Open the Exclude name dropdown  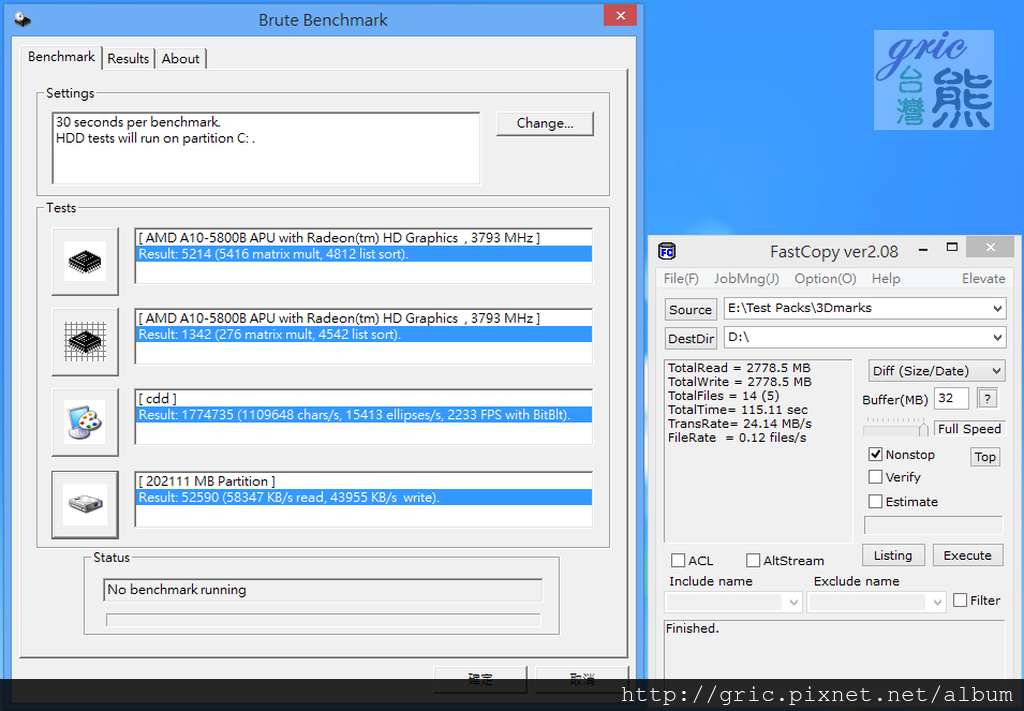tap(938, 602)
